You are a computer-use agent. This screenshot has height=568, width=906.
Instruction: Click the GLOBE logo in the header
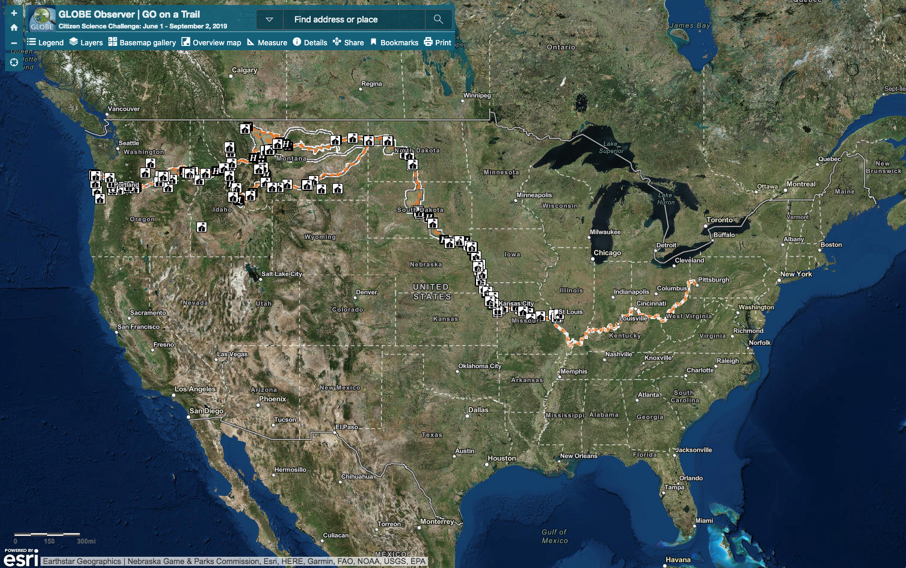tap(42, 19)
